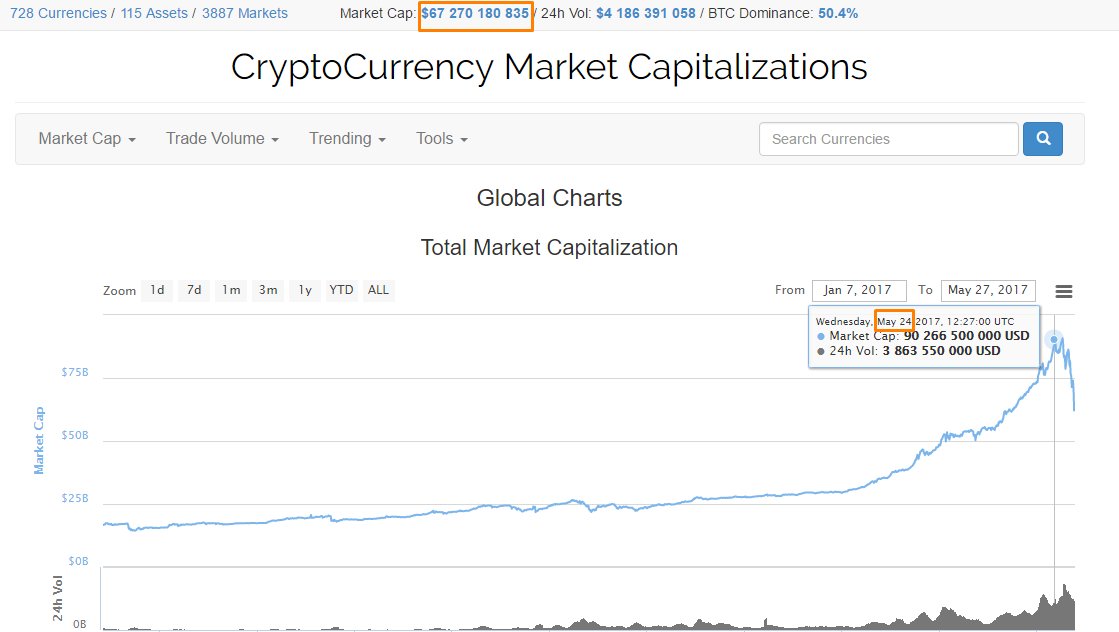Show ALL chart history
Viewport: 1119px width, 632px height.
click(x=378, y=290)
